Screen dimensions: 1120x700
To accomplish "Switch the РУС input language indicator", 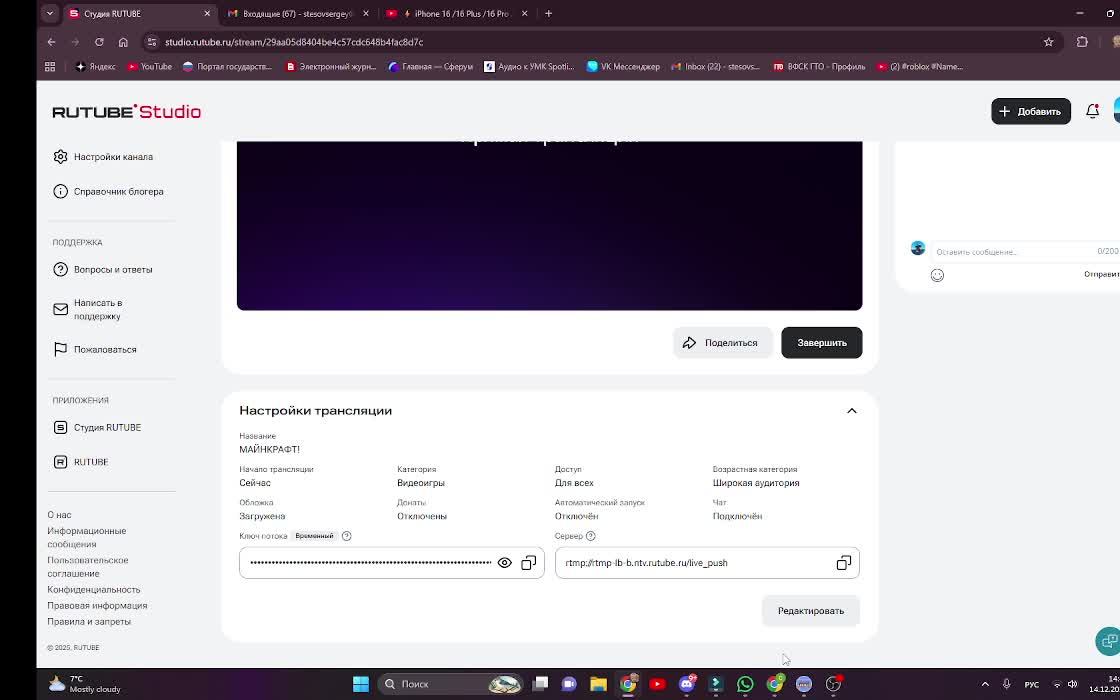I will coord(1031,684).
